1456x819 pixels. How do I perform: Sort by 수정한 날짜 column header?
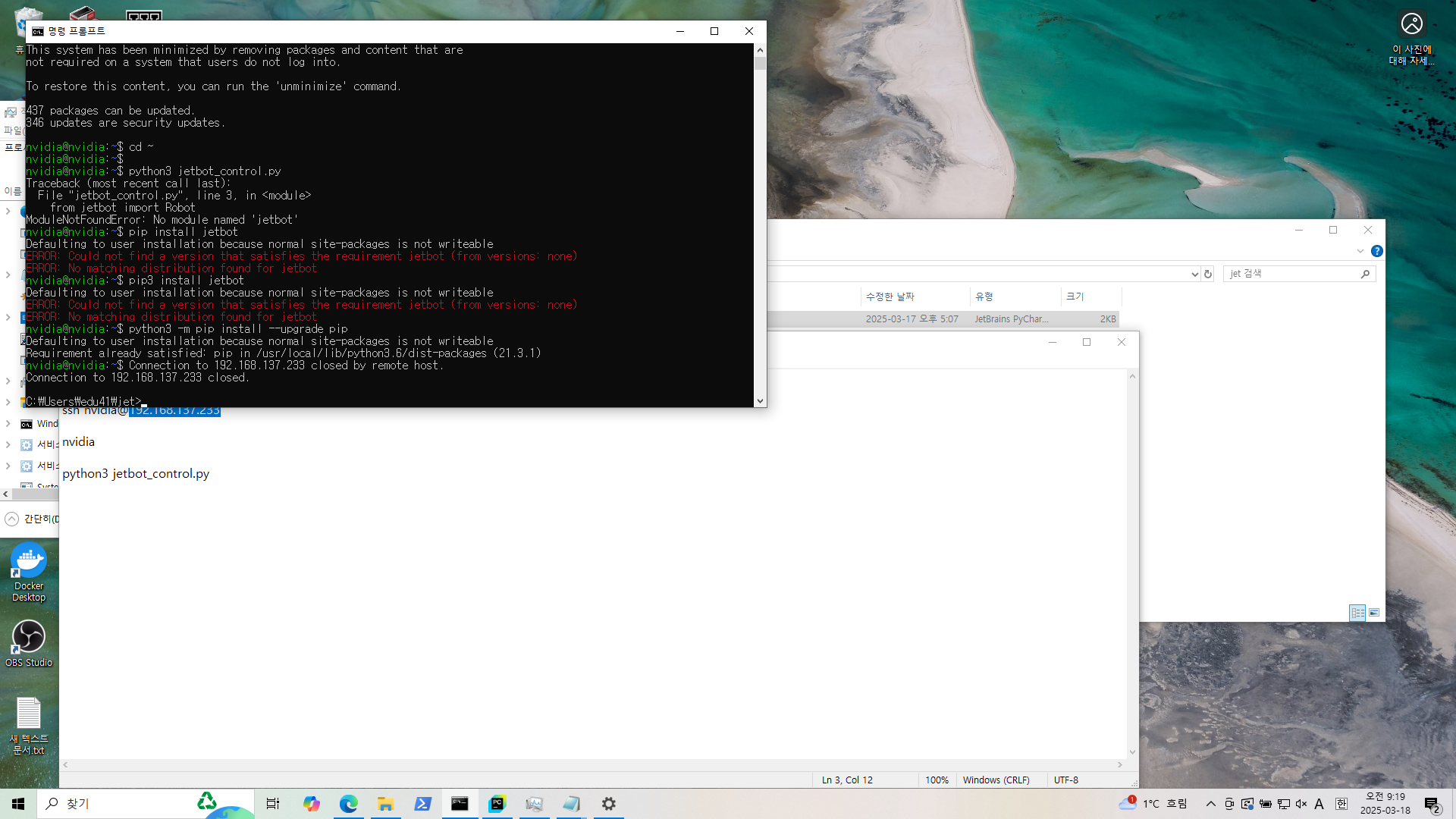pos(890,297)
